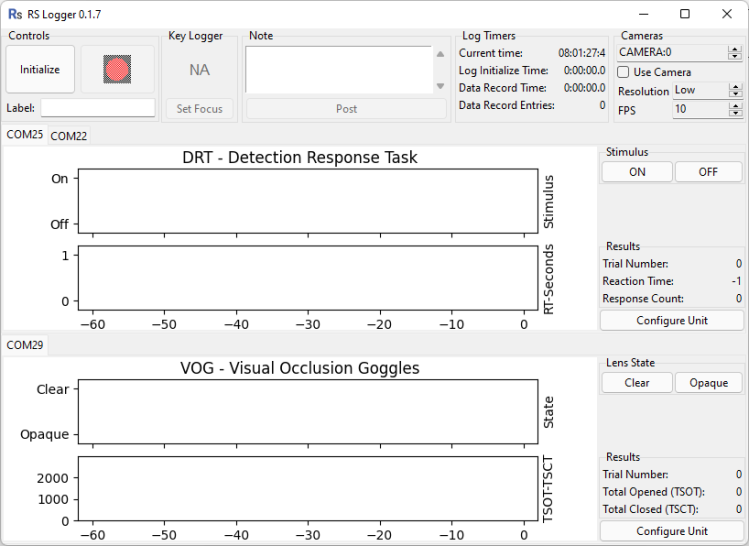Screen dimensions: 749x546
Task: Click the TSOT-TSCT plot area
Action: point(308,489)
